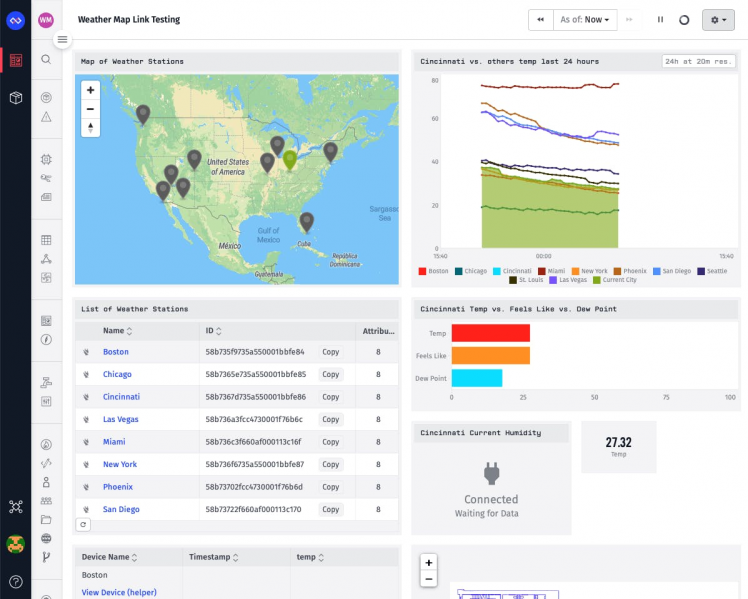
Task: Open the help question mark icon
Action: [16, 581]
